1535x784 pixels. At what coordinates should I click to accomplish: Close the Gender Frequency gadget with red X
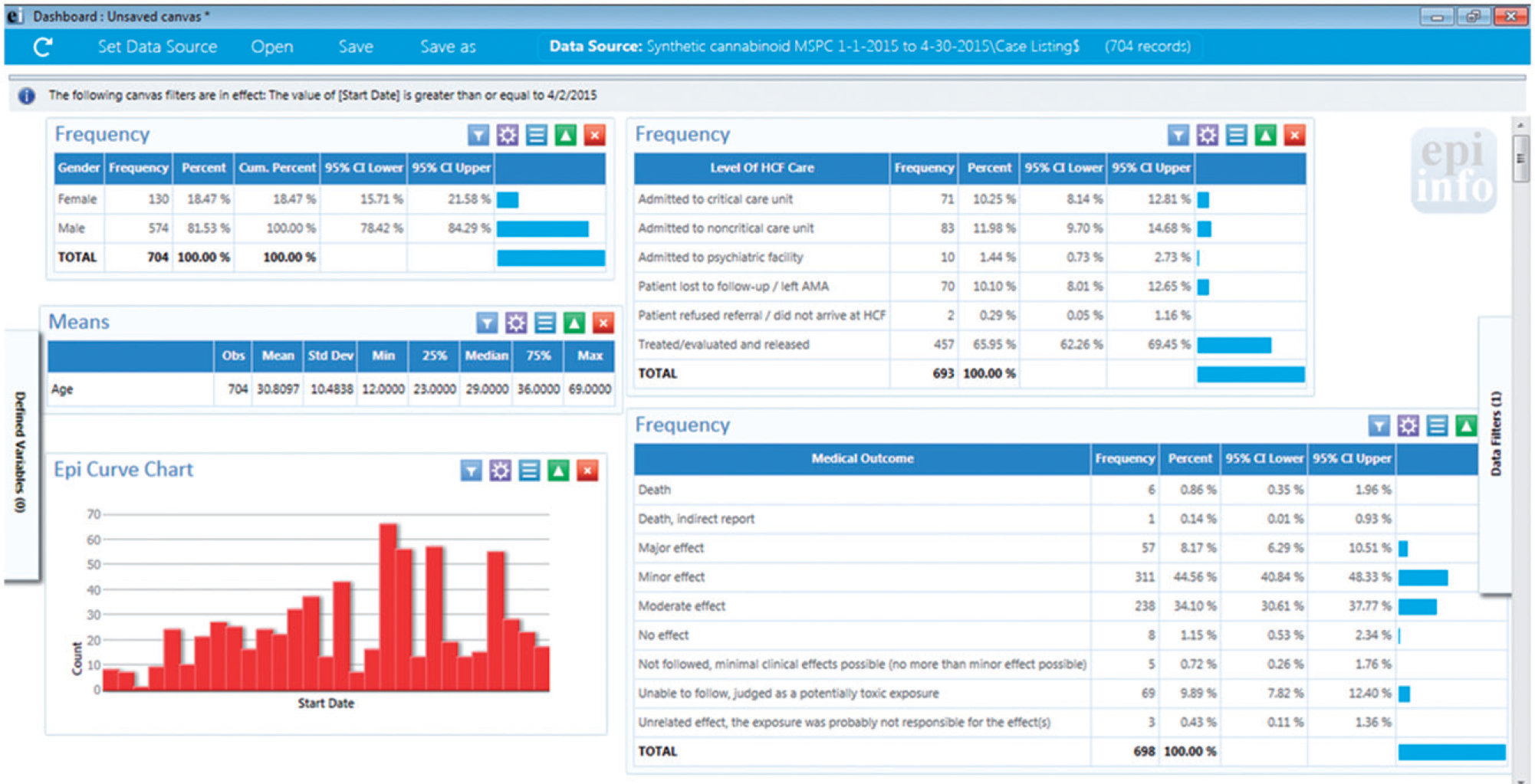pos(594,136)
